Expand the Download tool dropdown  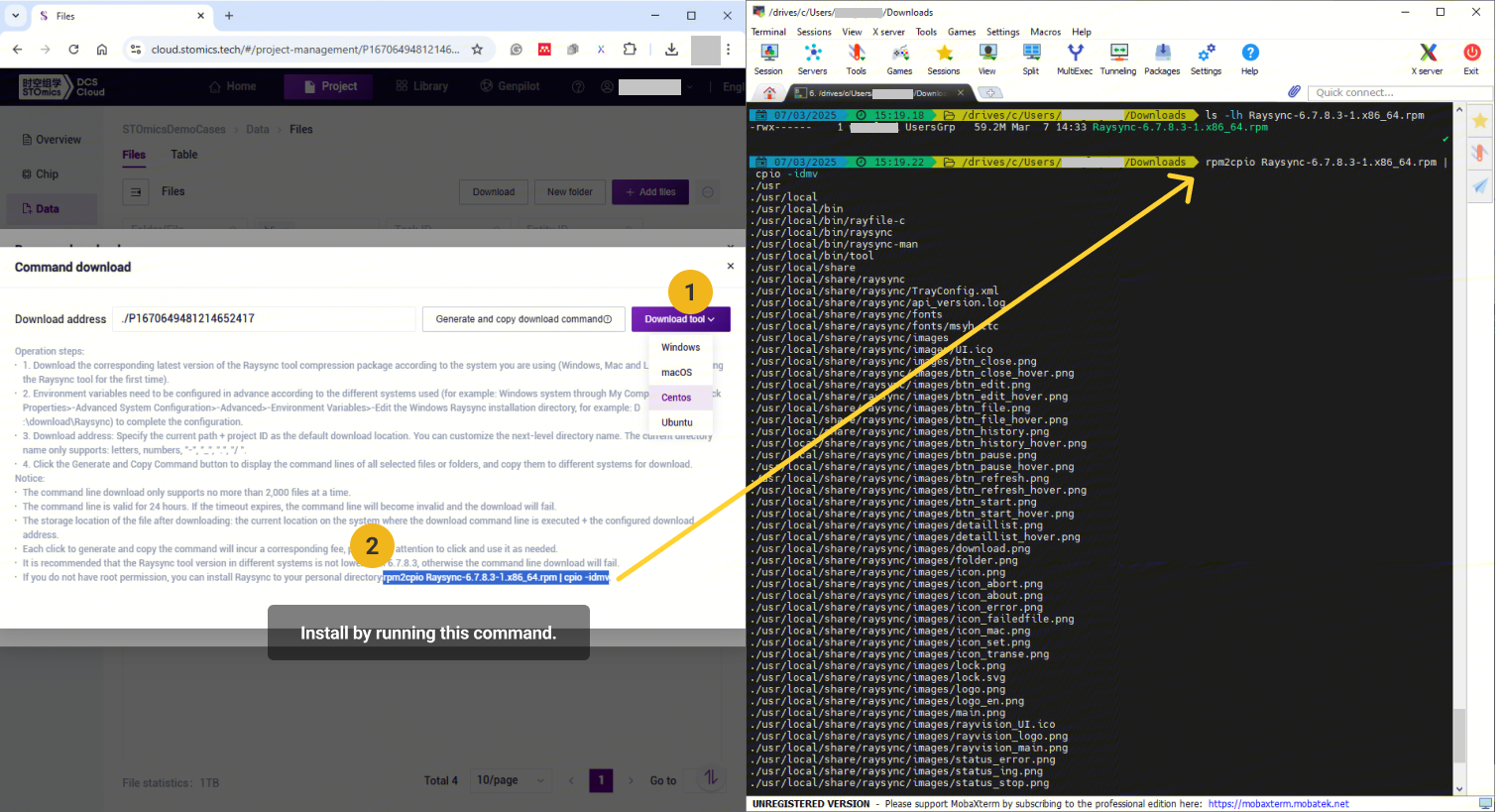click(x=680, y=319)
